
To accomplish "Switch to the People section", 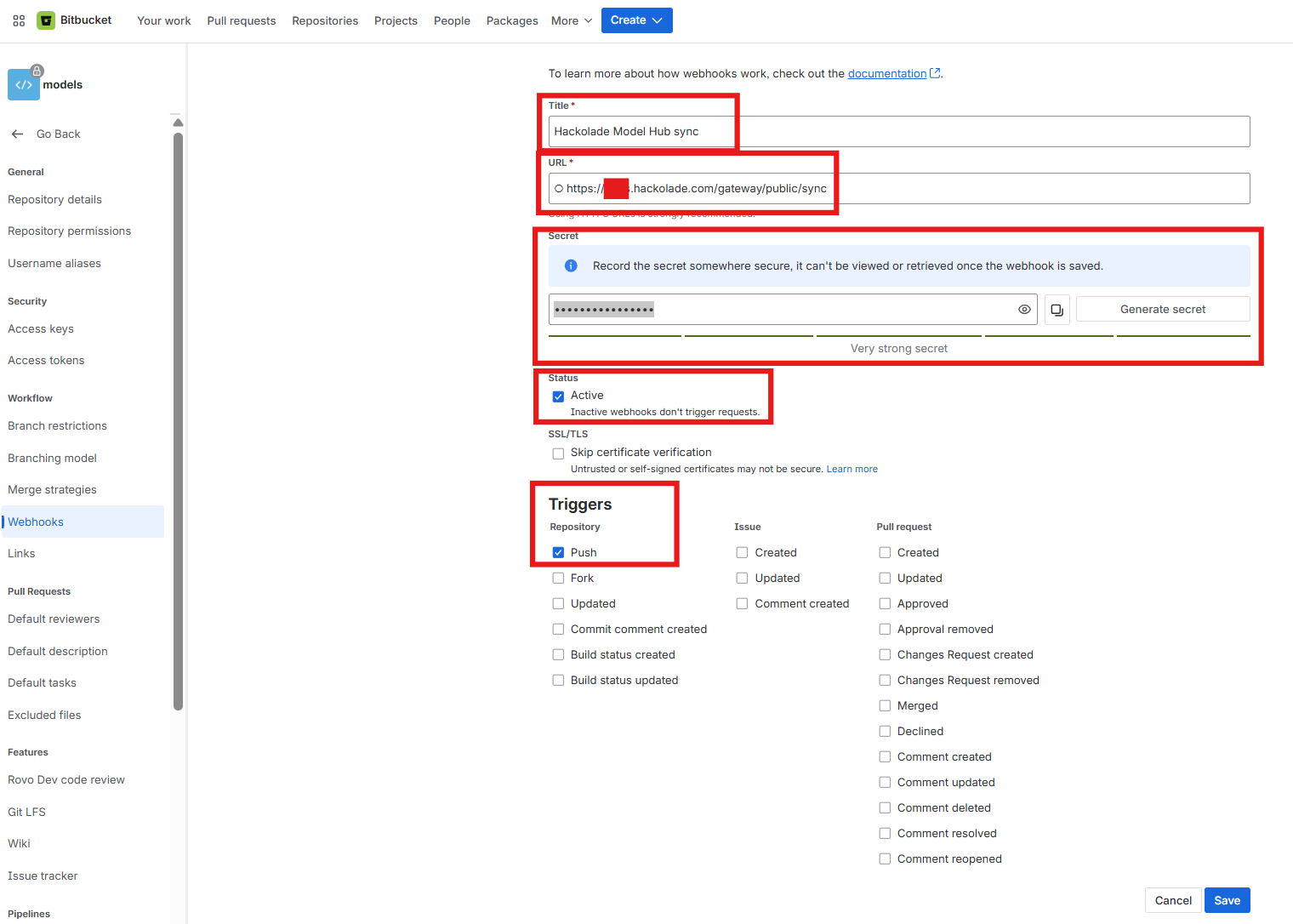I will point(452,20).
